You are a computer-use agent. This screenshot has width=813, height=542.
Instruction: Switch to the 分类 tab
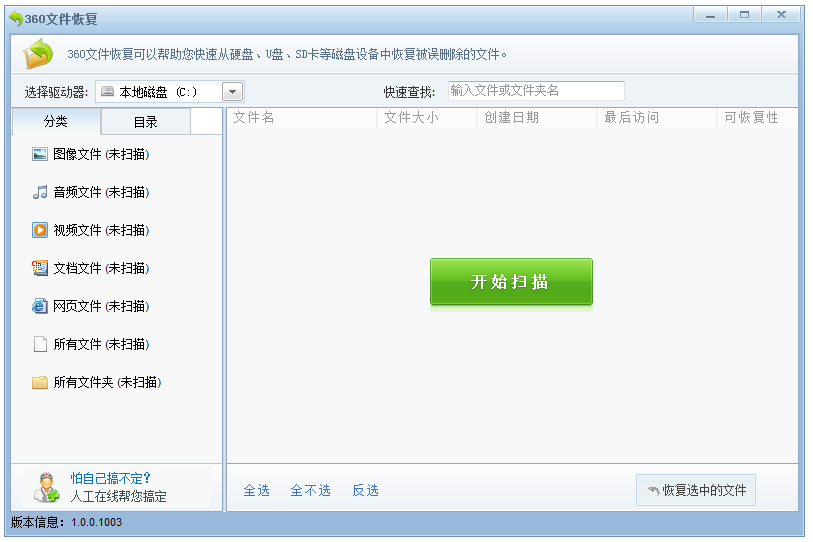click(x=56, y=121)
